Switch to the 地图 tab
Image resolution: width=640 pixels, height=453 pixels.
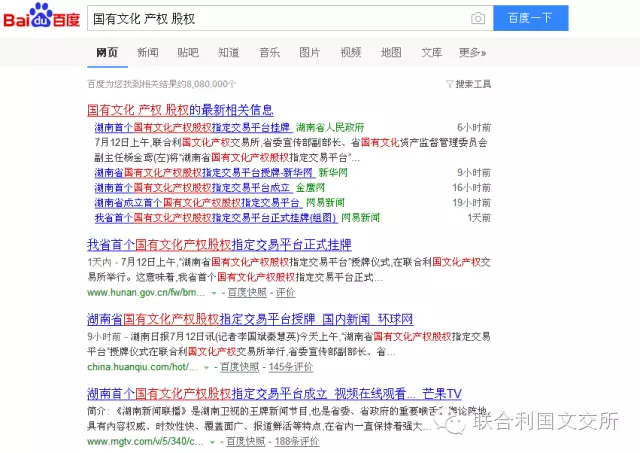(391, 52)
